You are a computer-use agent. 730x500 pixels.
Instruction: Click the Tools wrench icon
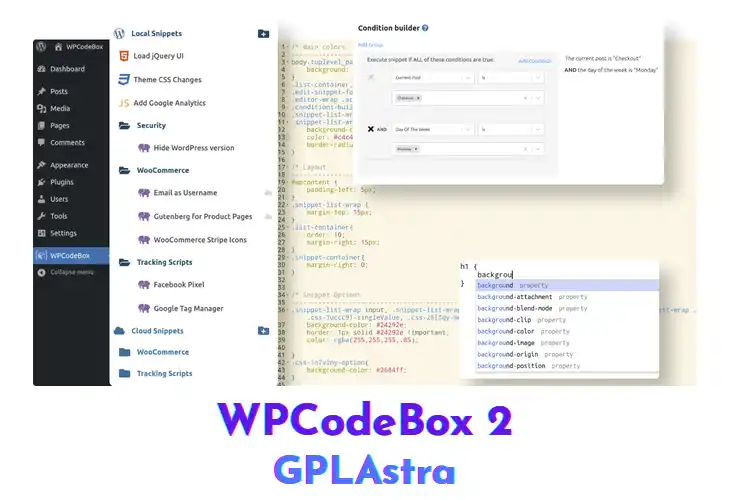pos(41,216)
